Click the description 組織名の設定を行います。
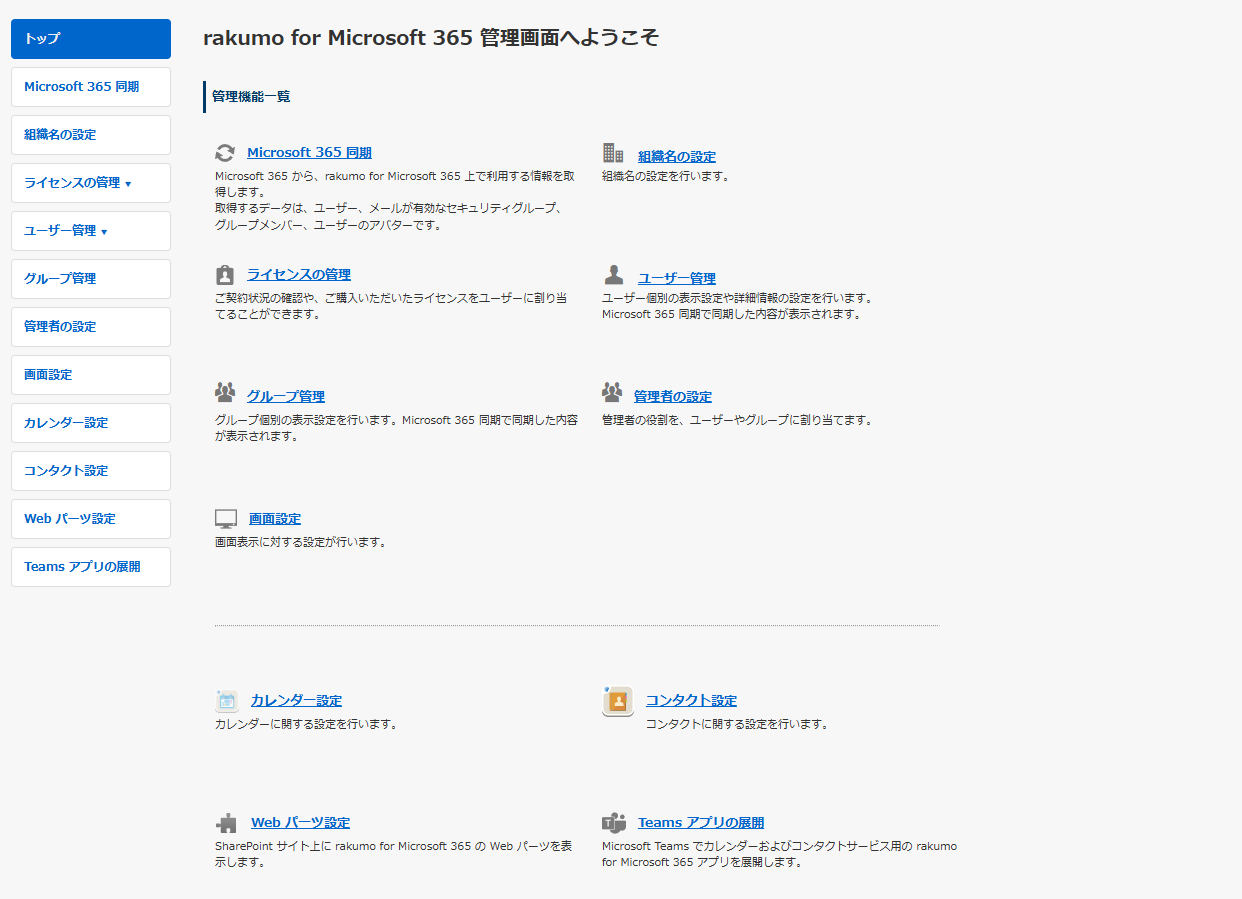 [666, 176]
